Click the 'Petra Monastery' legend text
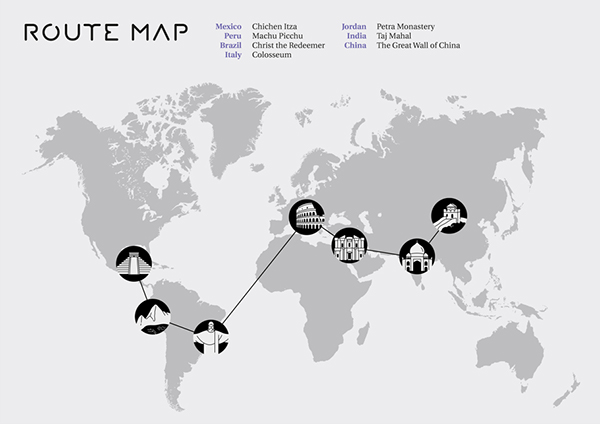 tap(406, 27)
